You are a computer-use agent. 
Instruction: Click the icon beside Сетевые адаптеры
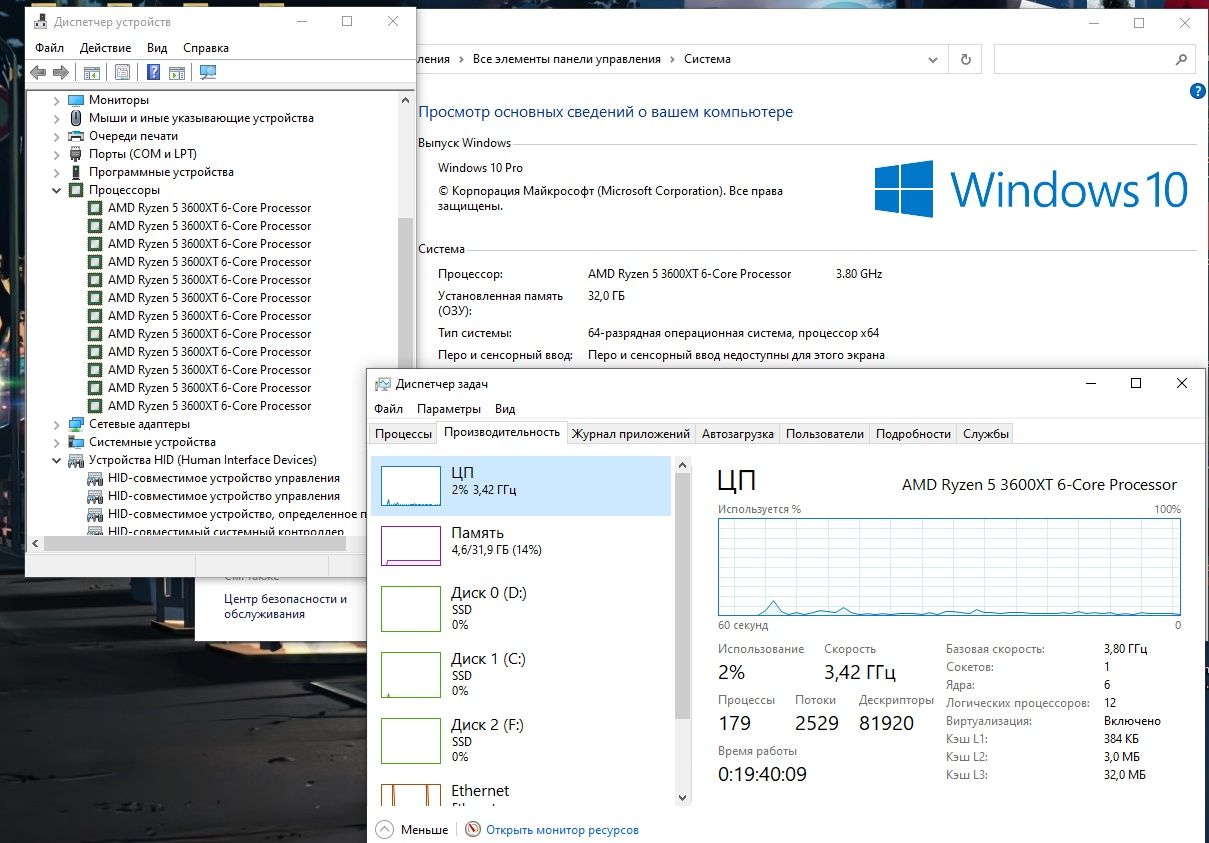(x=76, y=424)
